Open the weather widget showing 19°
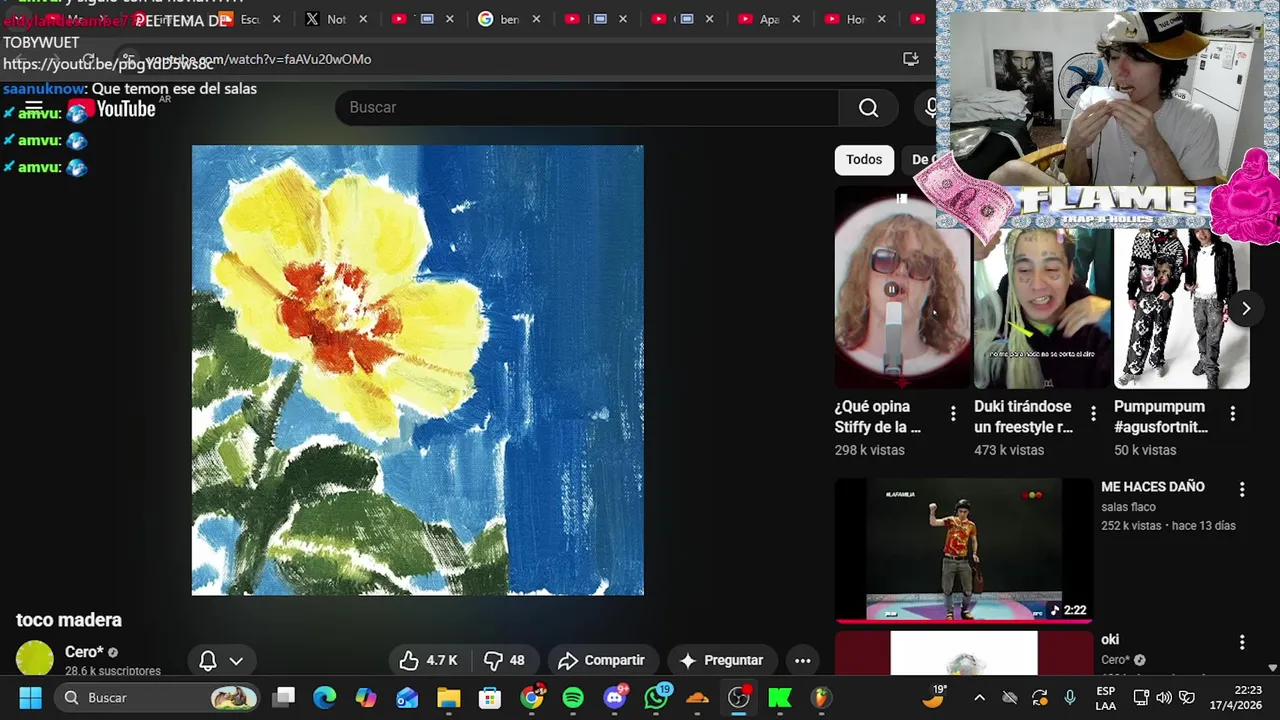Viewport: 1280px width, 720px height. (934, 697)
